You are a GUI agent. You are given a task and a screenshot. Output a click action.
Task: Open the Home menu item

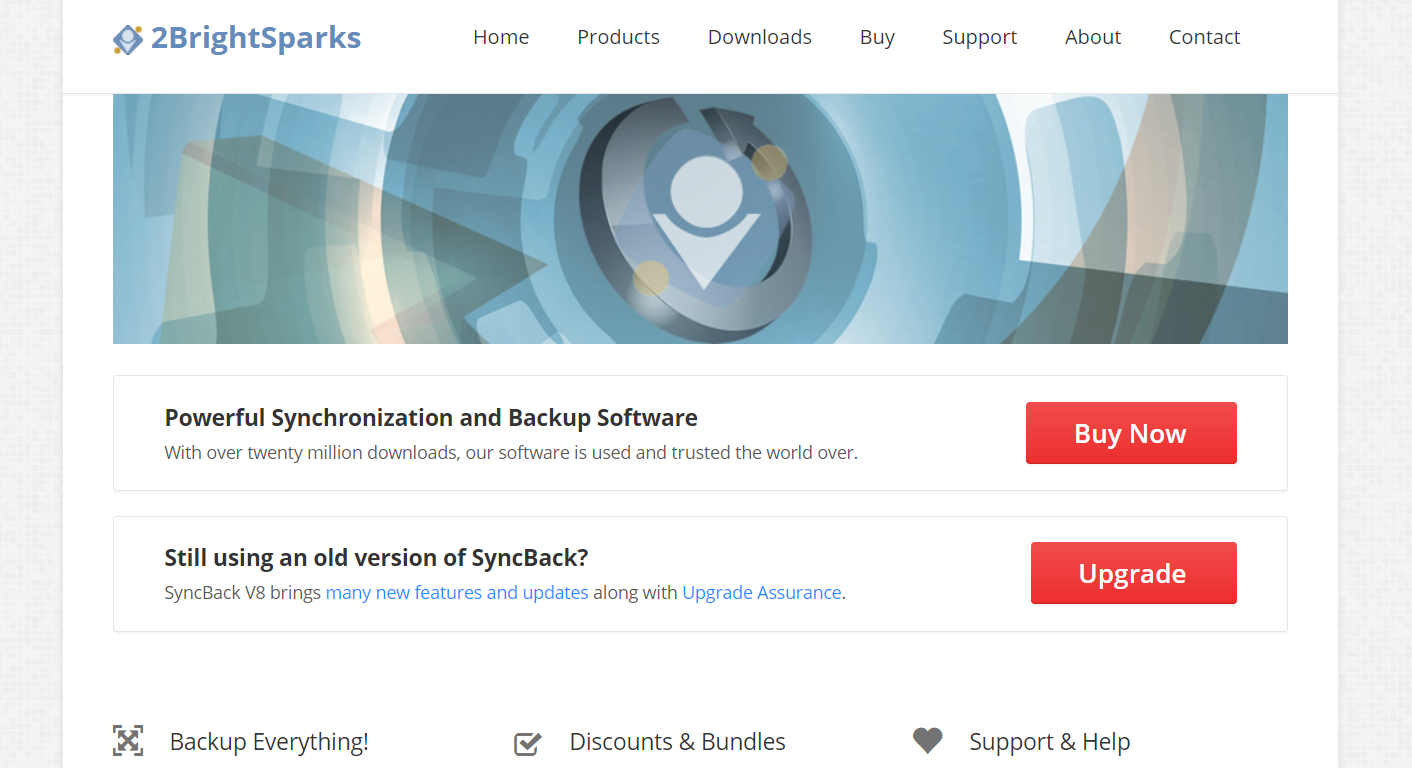[x=501, y=37]
